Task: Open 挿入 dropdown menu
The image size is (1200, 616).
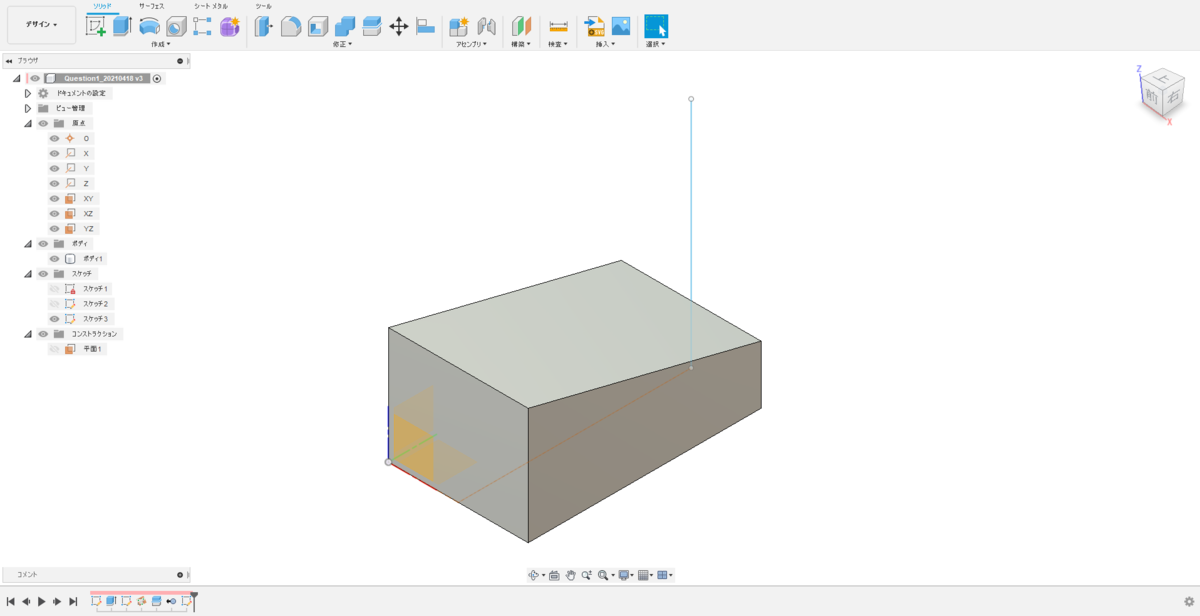Action: pos(605,44)
